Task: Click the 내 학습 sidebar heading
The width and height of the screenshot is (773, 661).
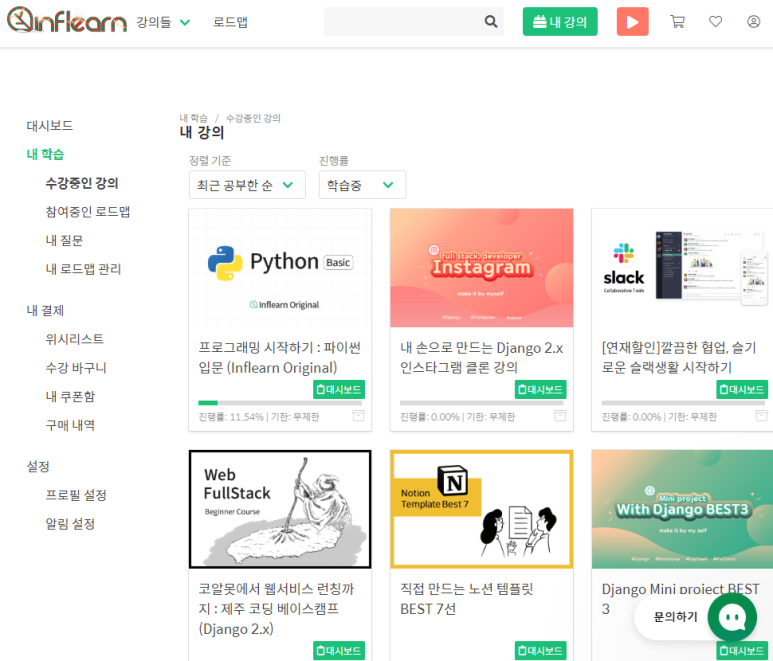Action: (45, 154)
